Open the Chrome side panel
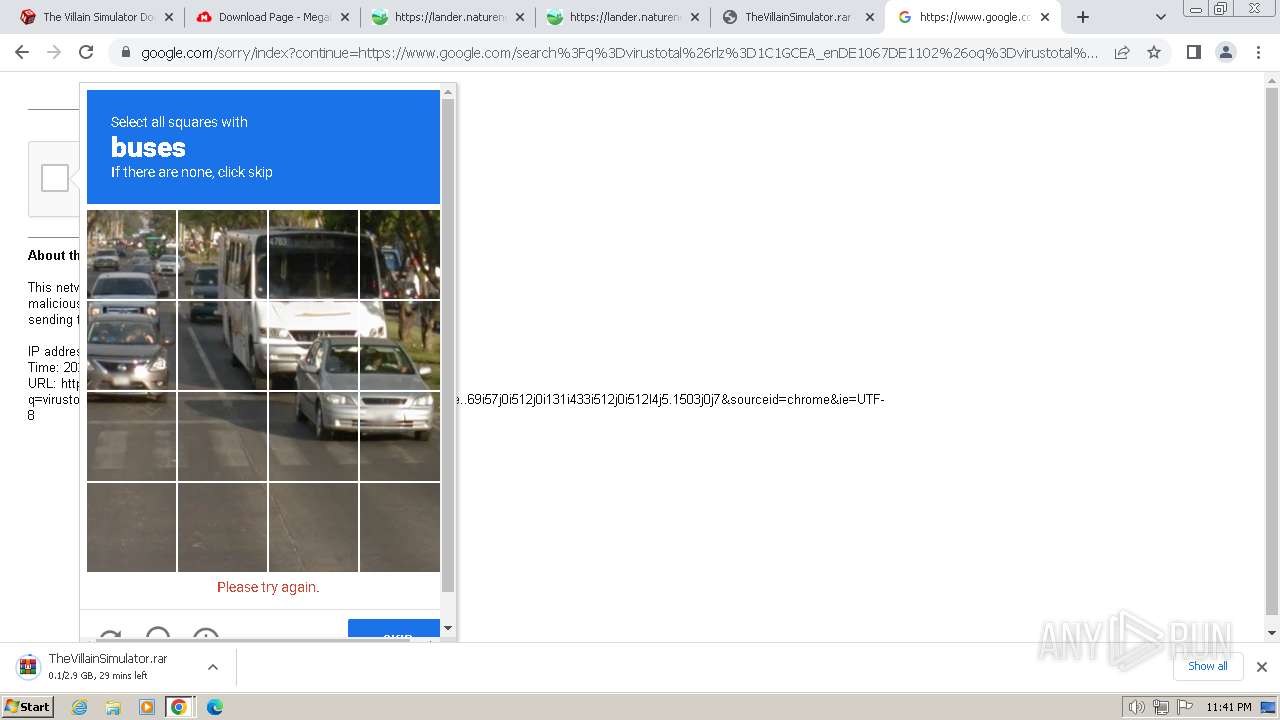Image resolution: width=1280 pixels, height=720 pixels. click(1193, 52)
